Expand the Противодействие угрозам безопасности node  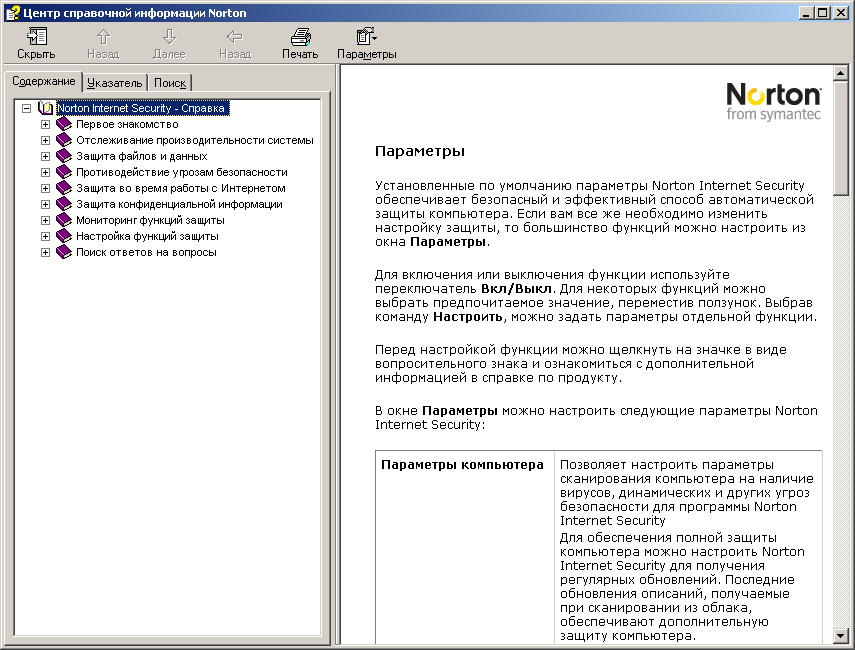[x=45, y=172]
